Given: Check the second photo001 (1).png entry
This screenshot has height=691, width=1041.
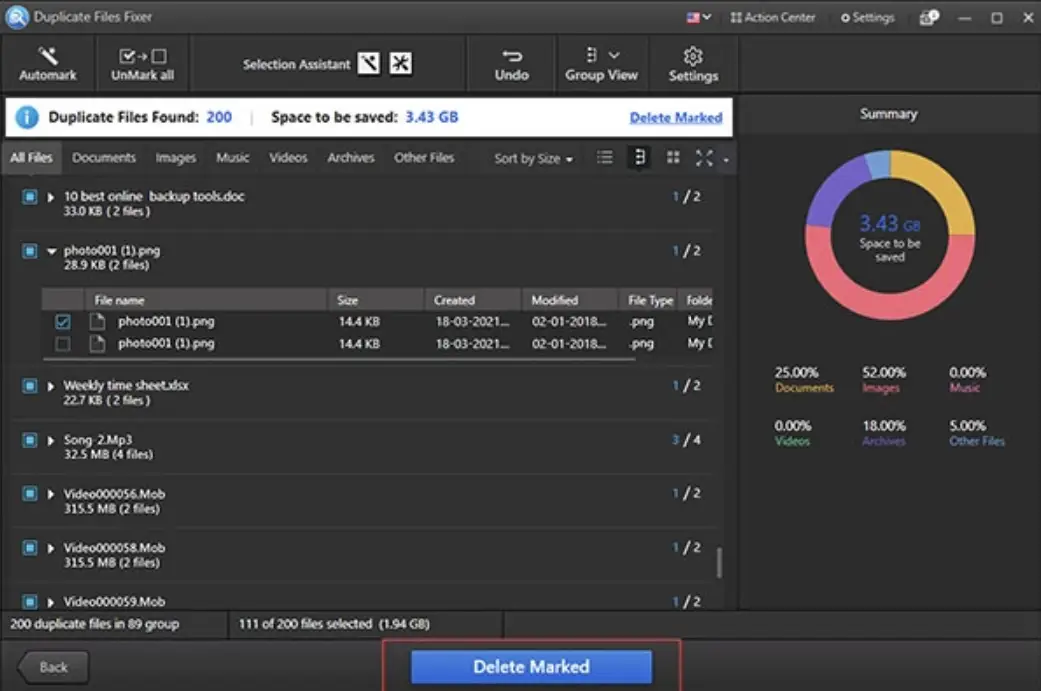Looking at the screenshot, I should point(63,343).
